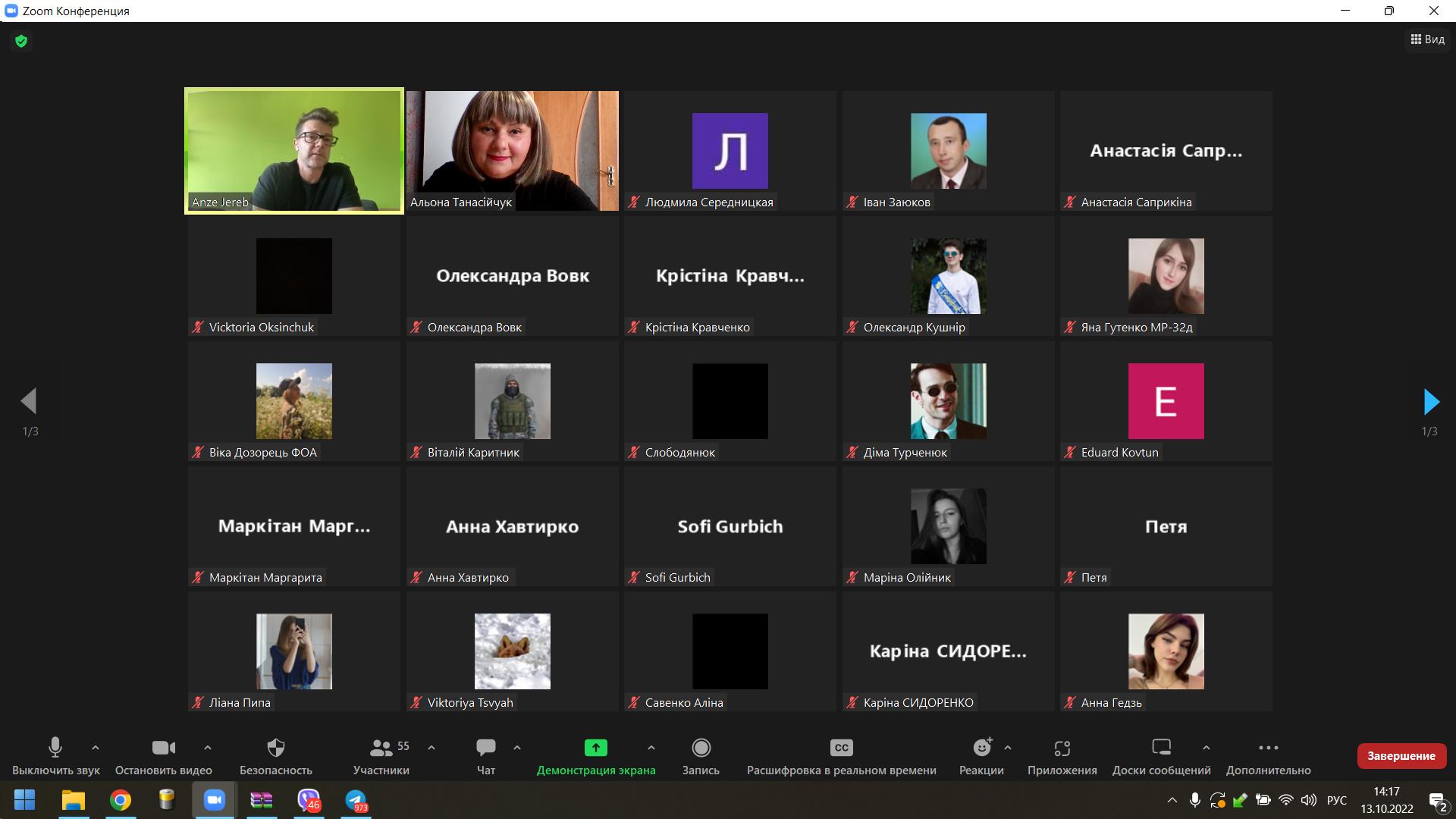Start screen share (Демонстрация экрана)
1456x819 pixels.
coord(595,748)
